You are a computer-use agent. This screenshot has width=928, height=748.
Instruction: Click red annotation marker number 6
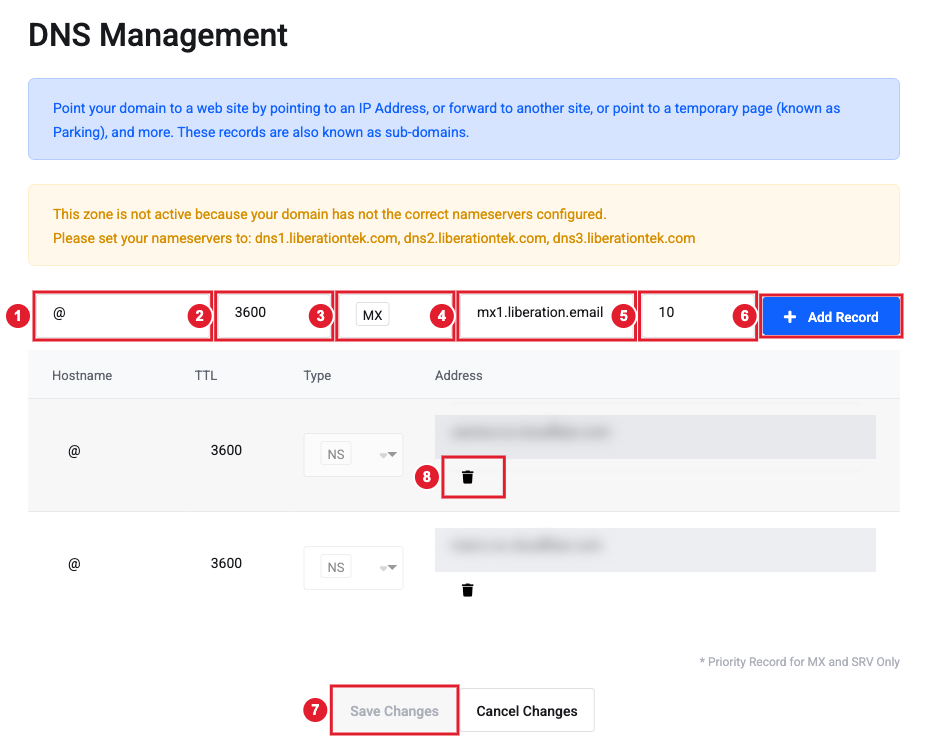[745, 315]
